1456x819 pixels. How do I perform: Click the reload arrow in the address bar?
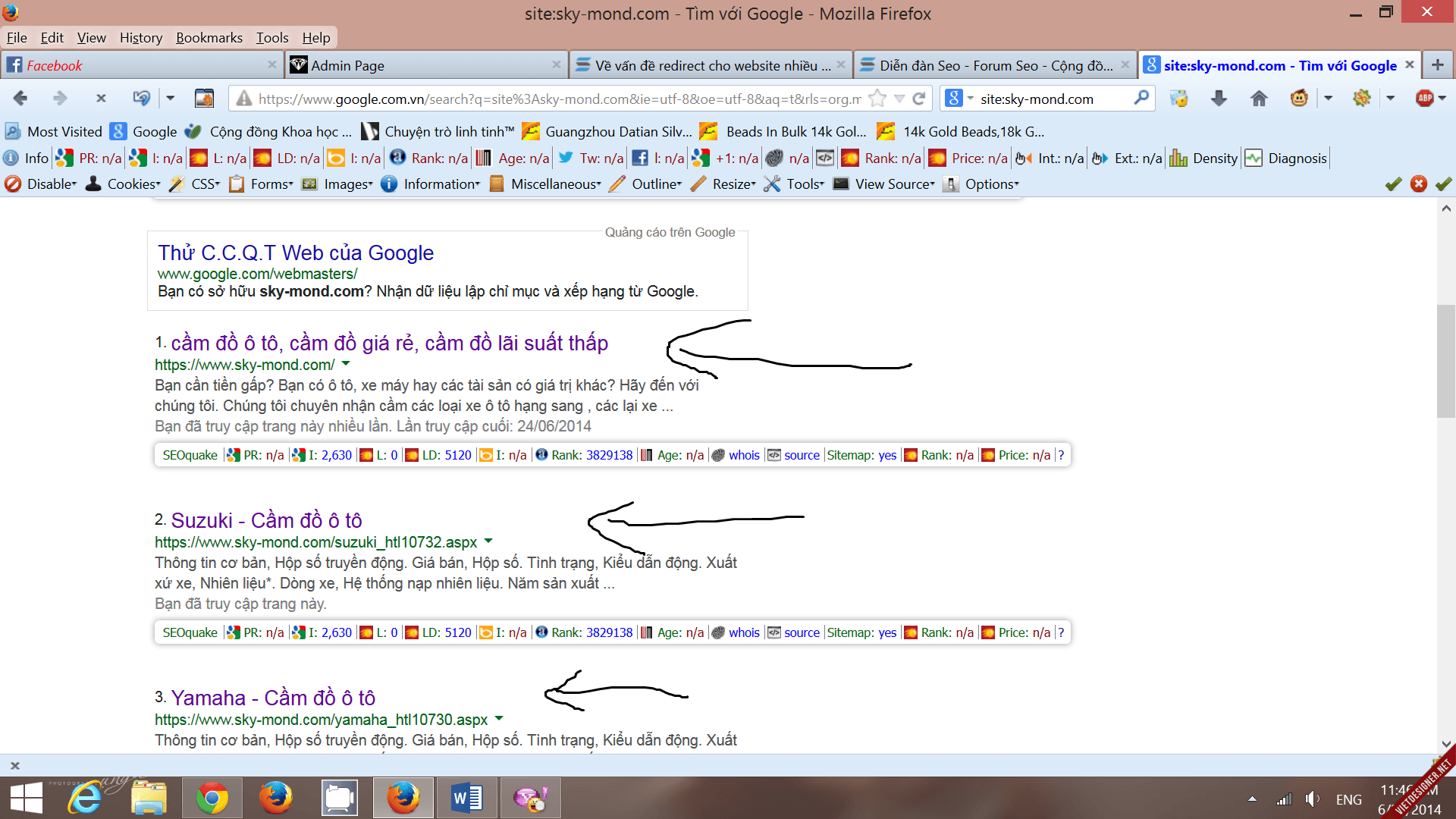click(919, 98)
